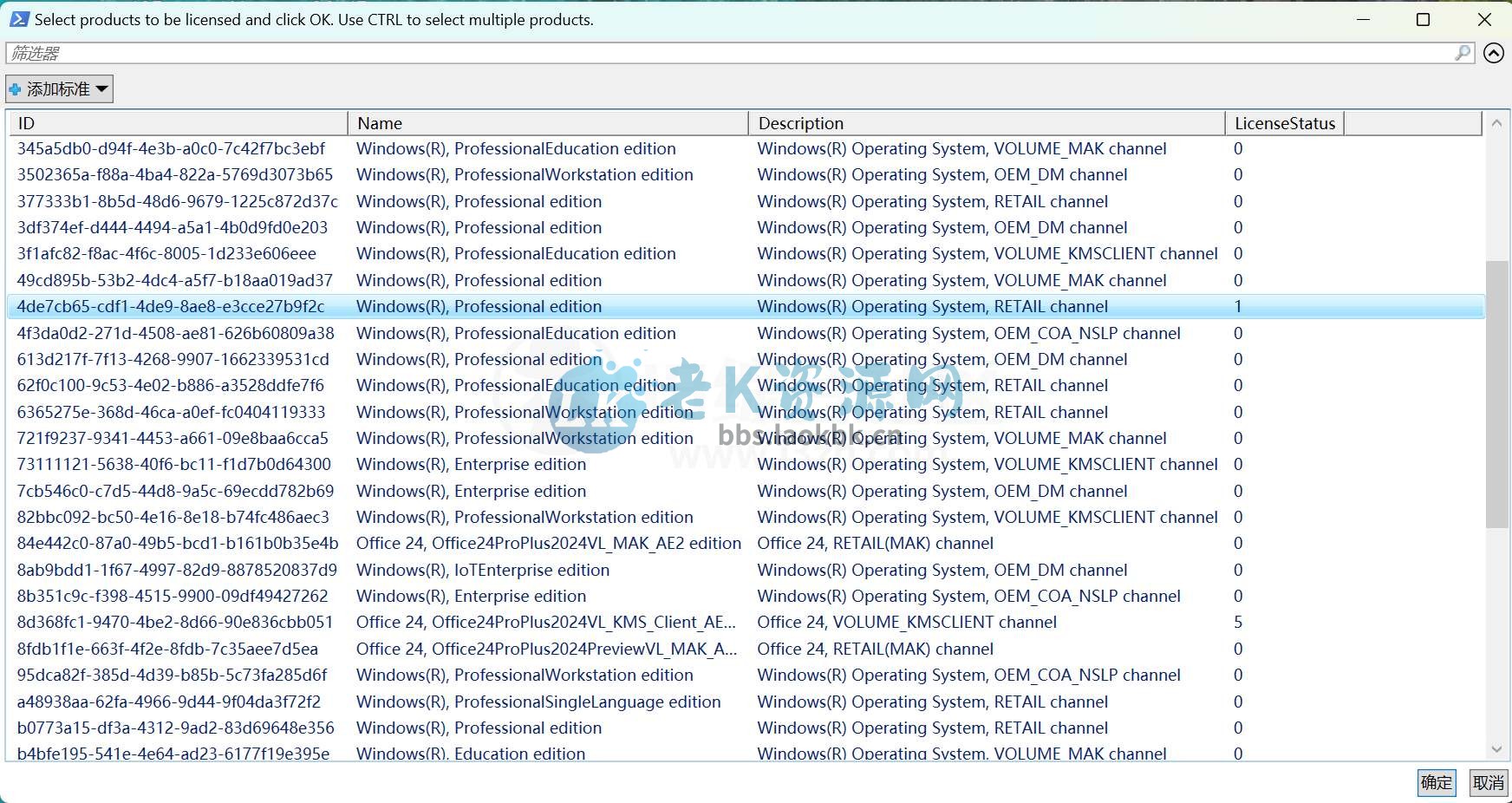
Task: Select row 377333b1-8b5d-48d6-9679-1225c872d37c
Action: click(x=746, y=201)
